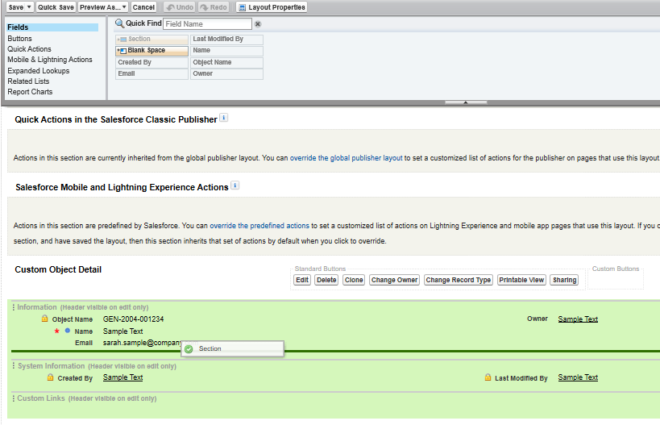Click the Classic Publisher info icon
Viewport: 660px width, 425px height.
click(224, 118)
